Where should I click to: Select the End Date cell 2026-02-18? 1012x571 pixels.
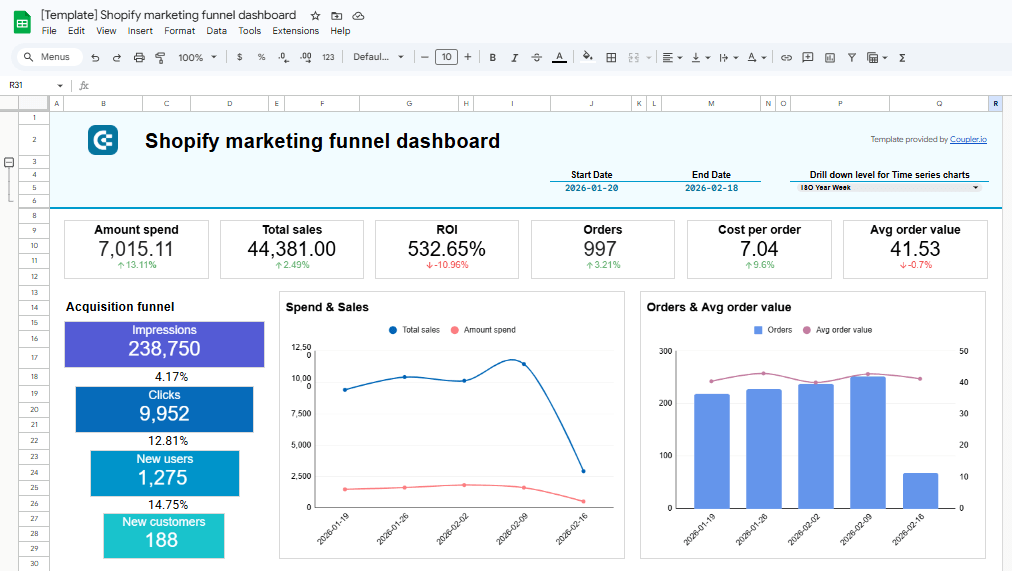tap(711, 188)
